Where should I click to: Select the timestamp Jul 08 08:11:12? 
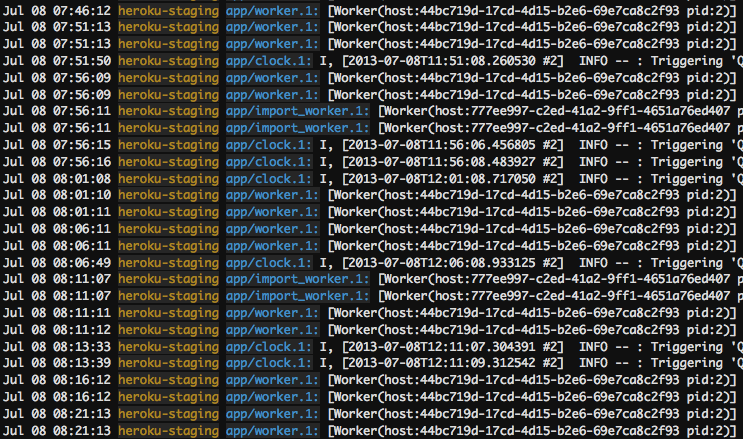pos(57,330)
